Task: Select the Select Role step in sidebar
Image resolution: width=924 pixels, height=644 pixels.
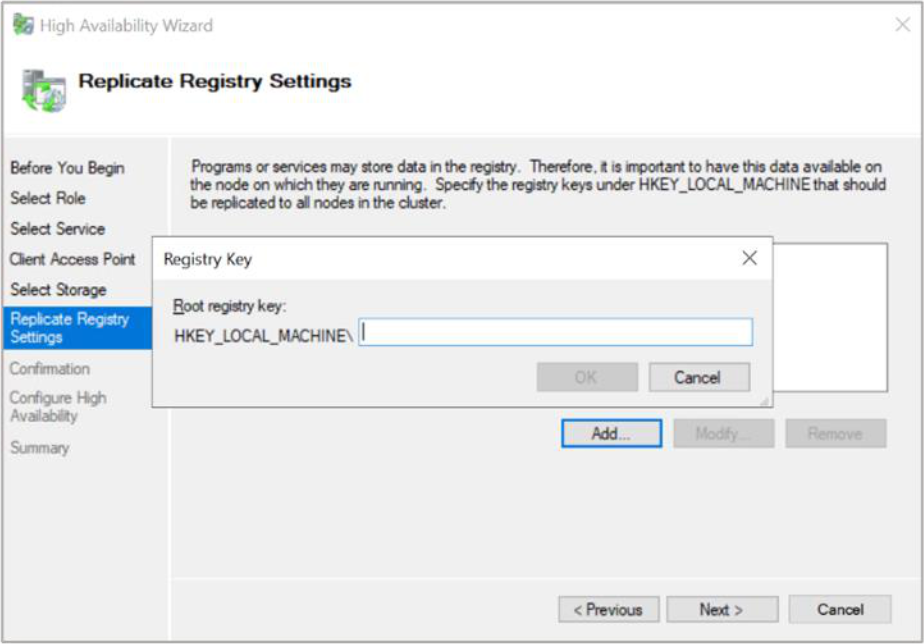Action: pyautogui.click(x=48, y=198)
